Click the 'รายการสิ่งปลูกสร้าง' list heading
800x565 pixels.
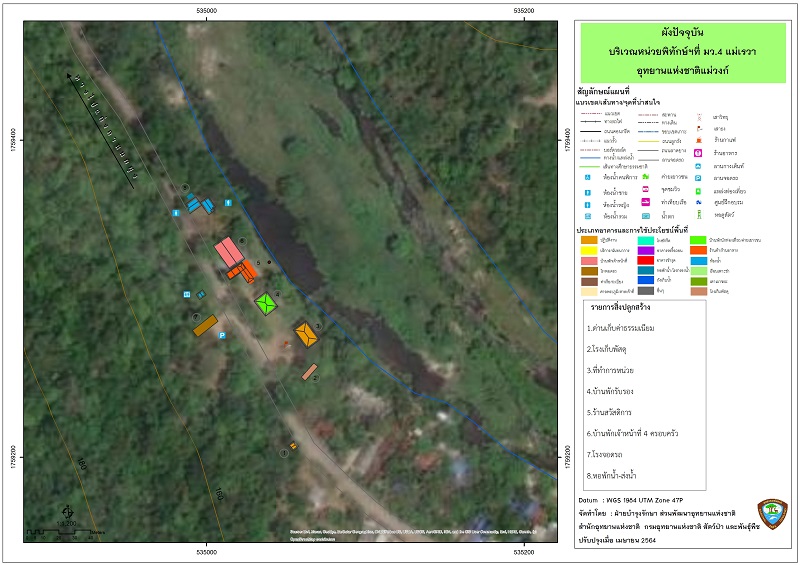point(620,307)
